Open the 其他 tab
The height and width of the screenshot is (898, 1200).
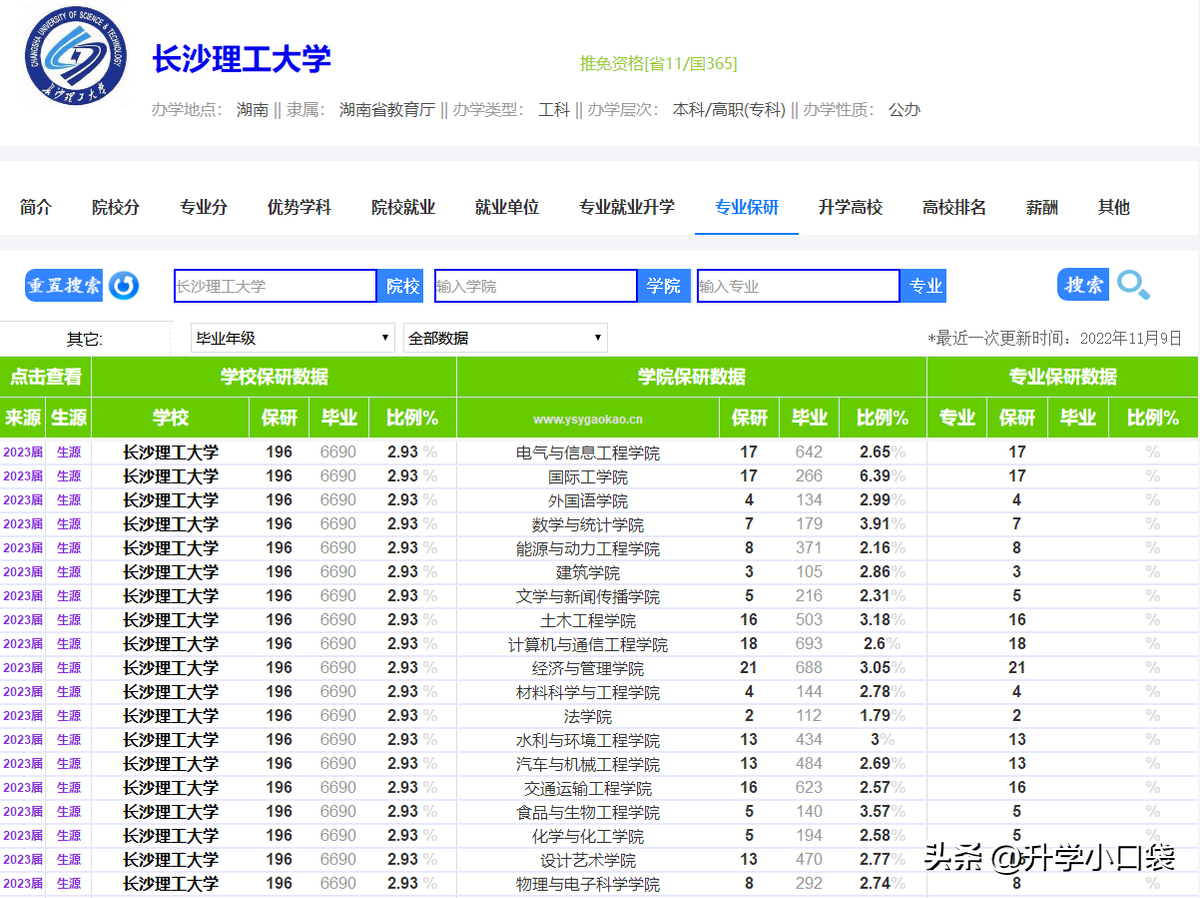[1114, 207]
